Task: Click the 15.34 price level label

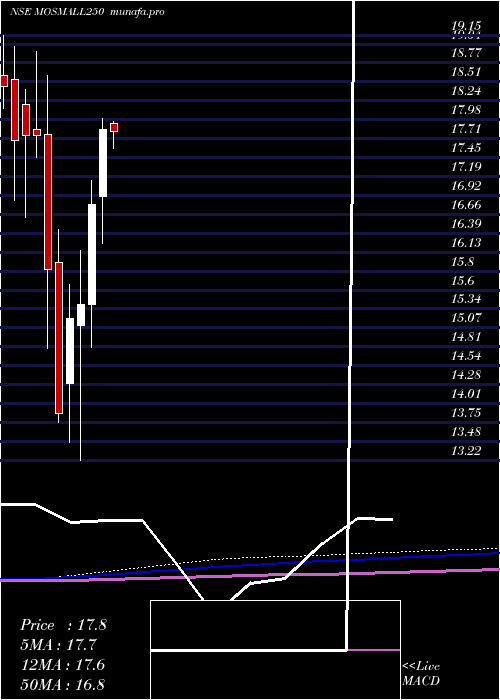Action: point(466,300)
